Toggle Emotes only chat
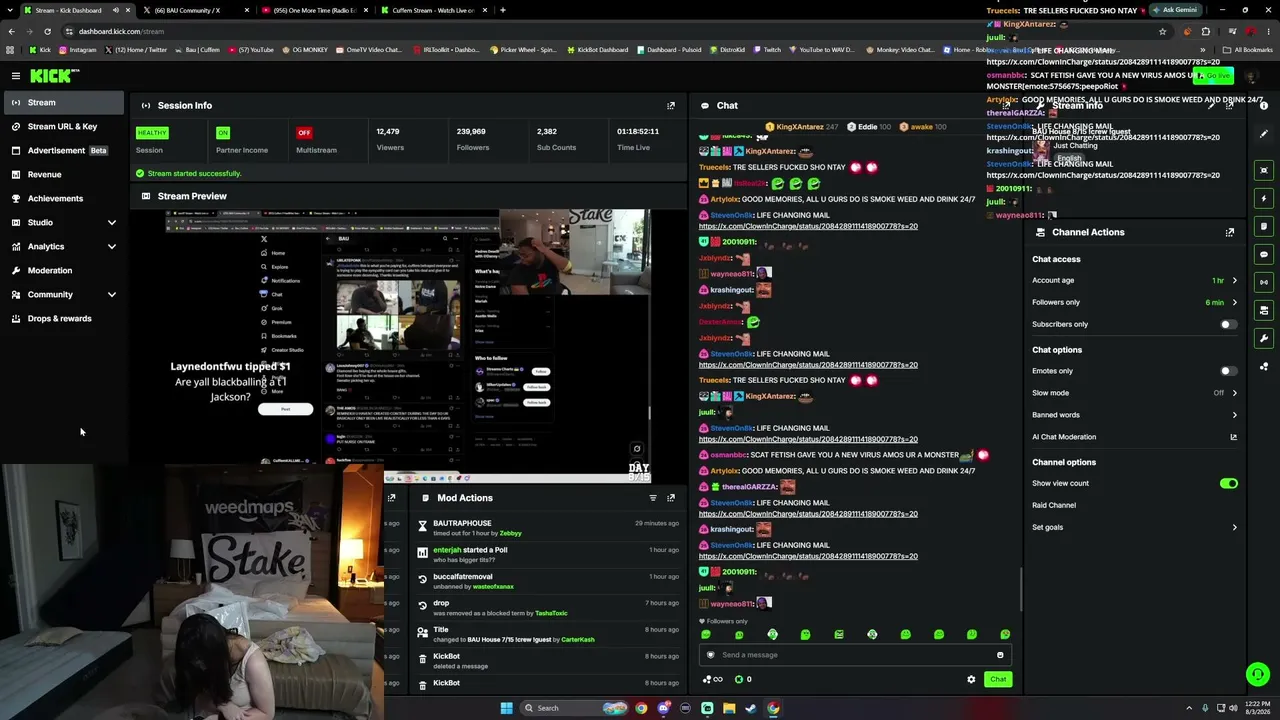 coord(1228,371)
